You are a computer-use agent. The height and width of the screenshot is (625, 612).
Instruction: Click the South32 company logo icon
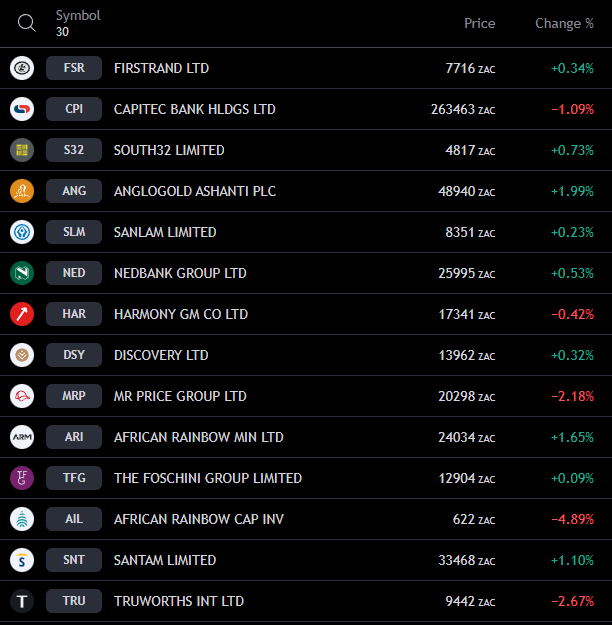(22, 150)
